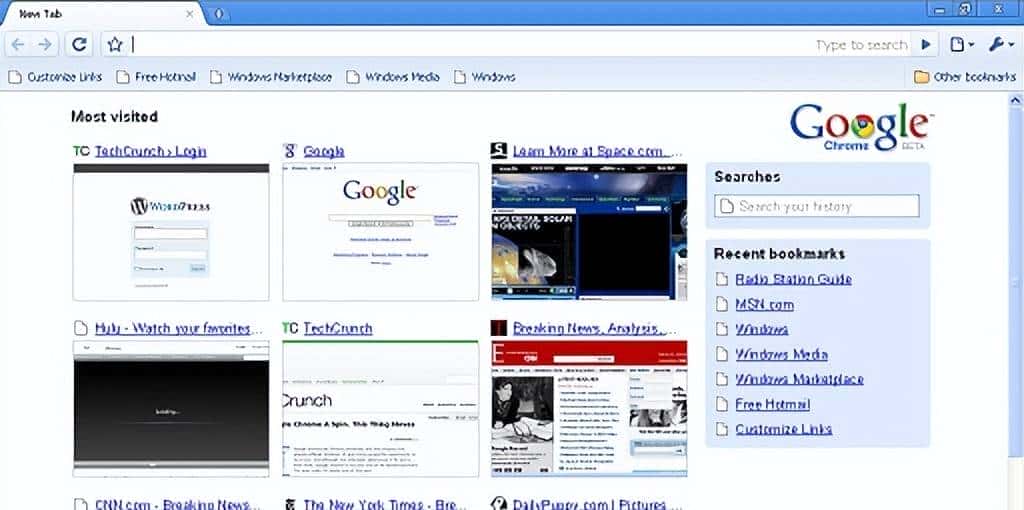This screenshot has height=510, width=1024.
Task: Click the page icon beside MSN.com
Action: point(721,304)
